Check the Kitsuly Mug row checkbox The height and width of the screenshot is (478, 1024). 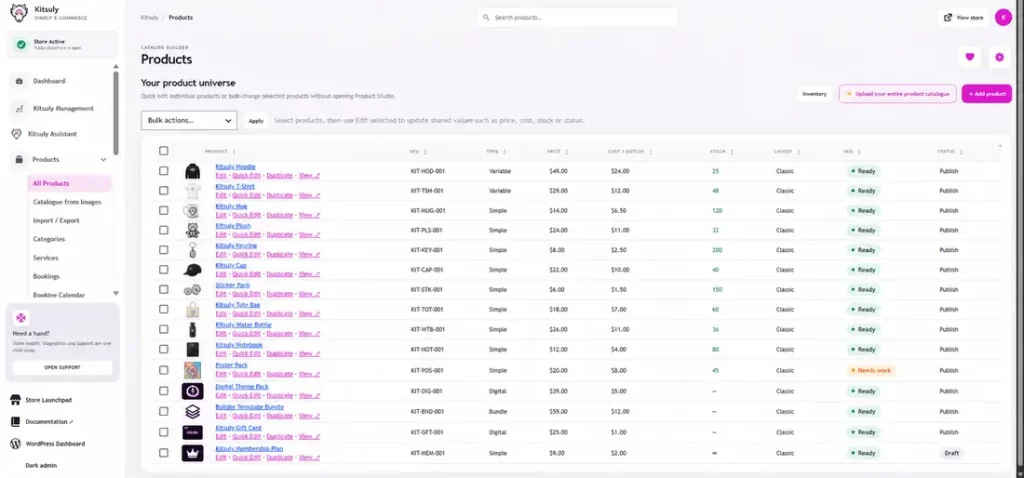[163, 210]
